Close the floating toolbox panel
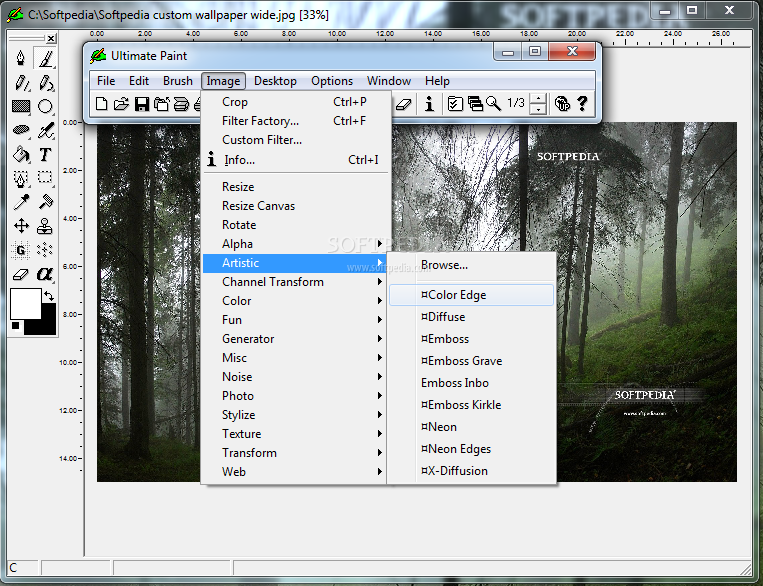This screenshot has width=763, height=586. tap(51, 38)
